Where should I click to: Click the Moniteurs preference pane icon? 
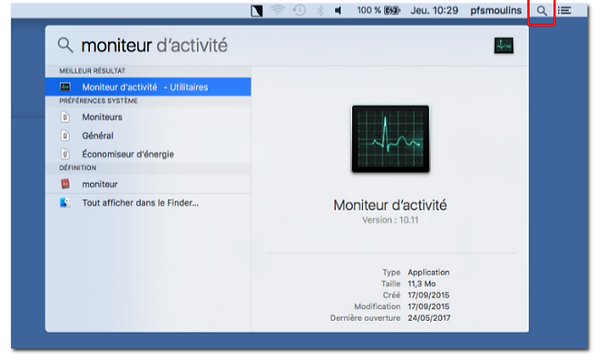(65, 117)
